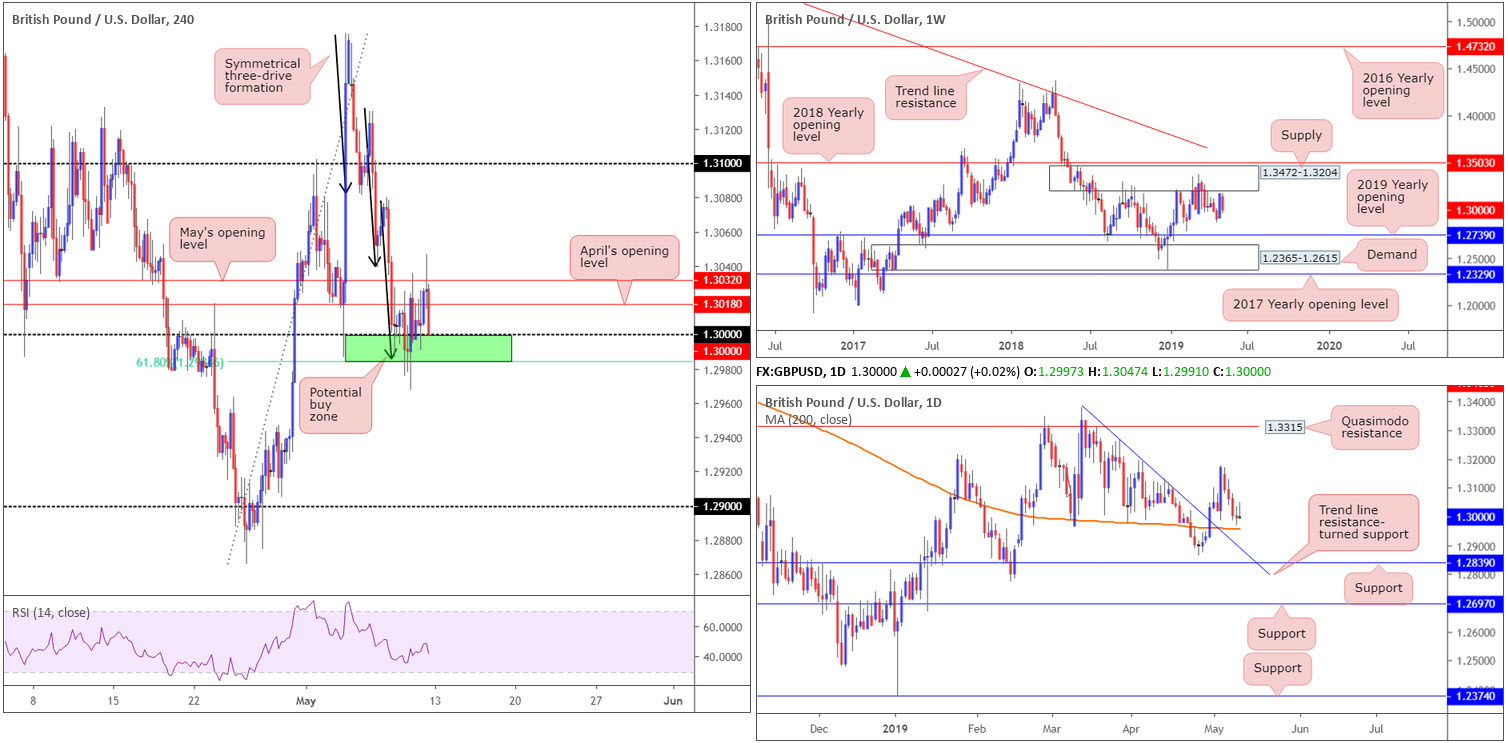Click the 'Supply' callout on the weekly chart
1508x743 pixels.
click(1299, 133)
